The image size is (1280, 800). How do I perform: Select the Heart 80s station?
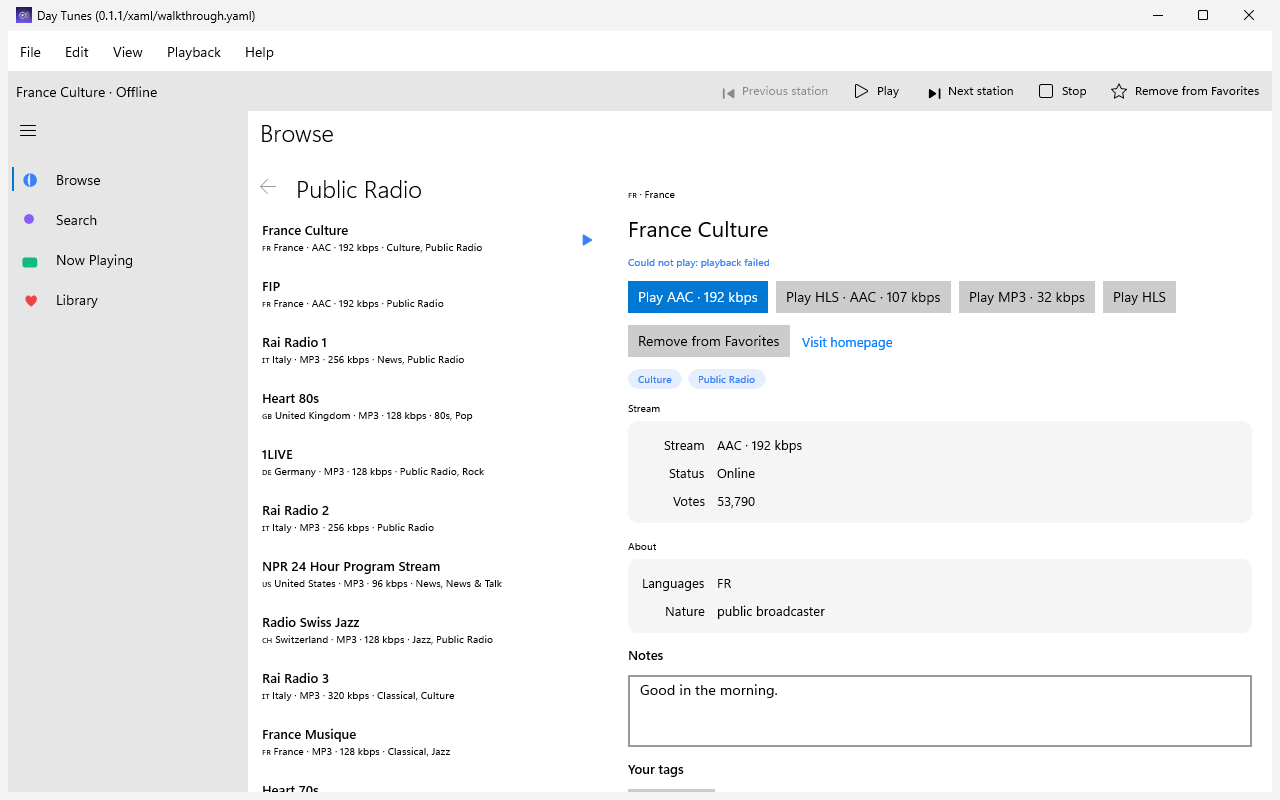[427, 406]
